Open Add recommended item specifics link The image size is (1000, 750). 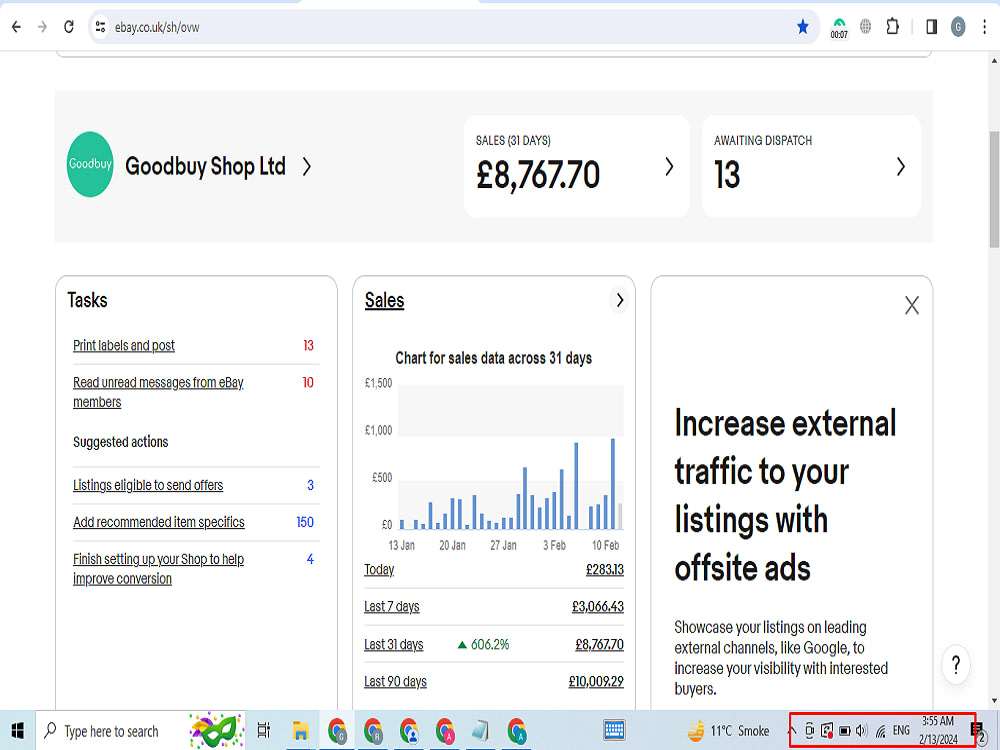tap(159, 522)
